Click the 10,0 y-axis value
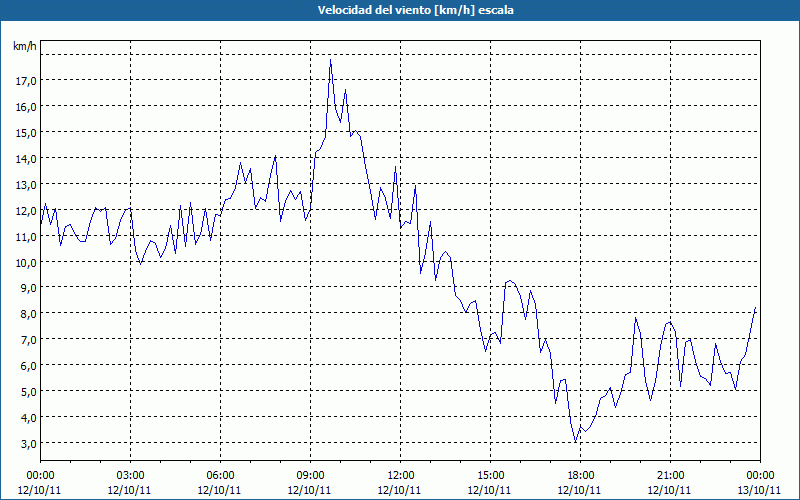The image size is (800, 500). click(26, 262)
